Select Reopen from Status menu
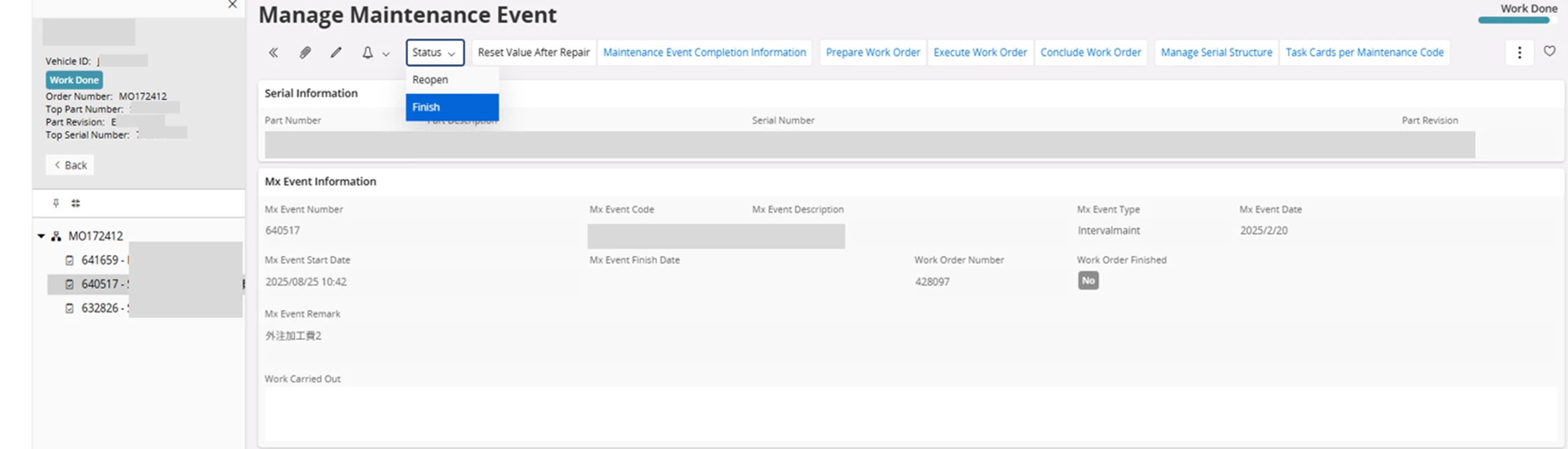 click(453, 80)
